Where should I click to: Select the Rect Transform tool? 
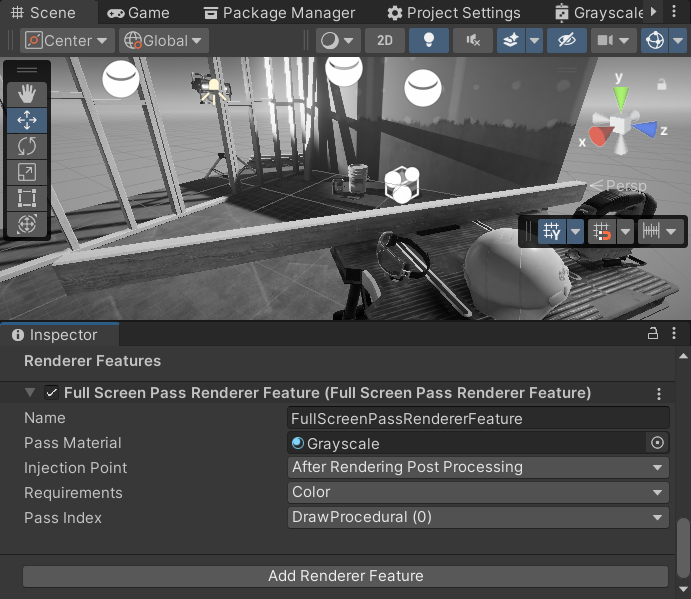(x=27, y=198)
